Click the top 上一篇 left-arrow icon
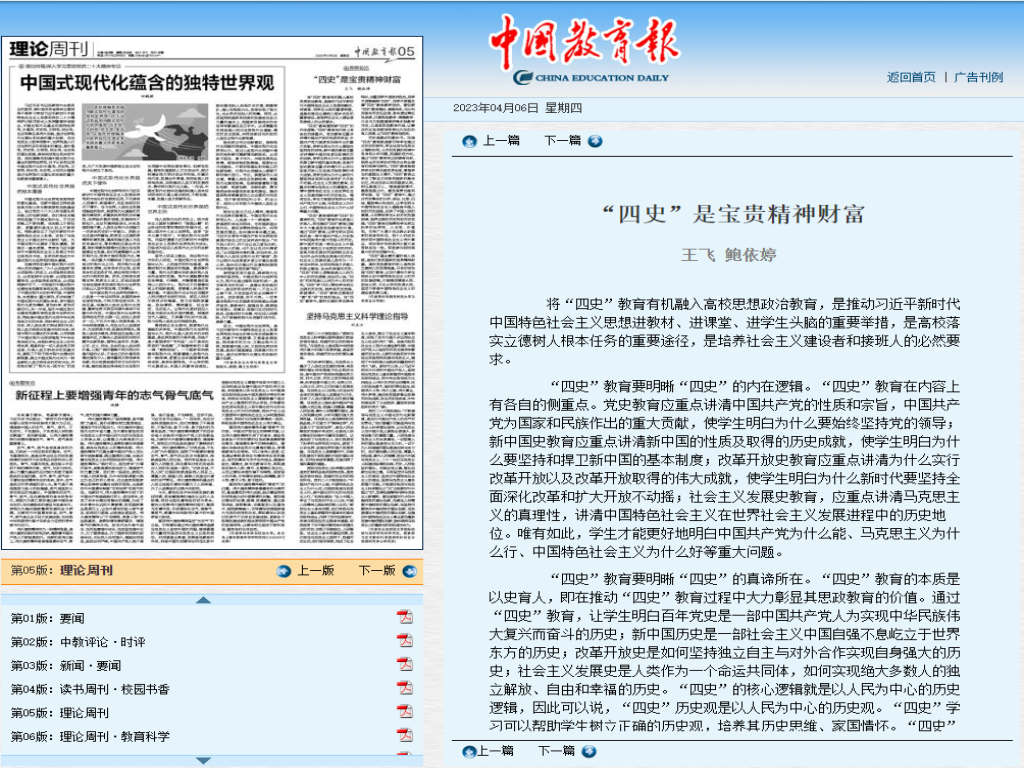 tap(469, 141)
